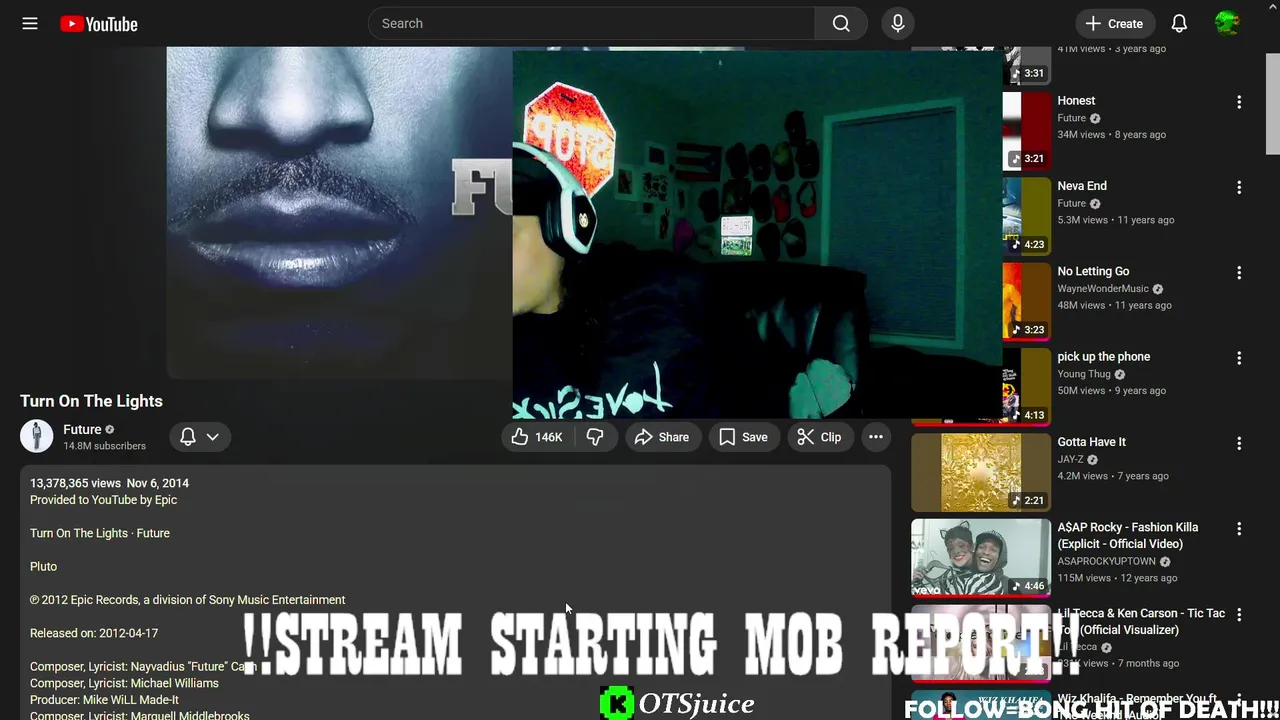Click 13,378,365 views text

(75, 483)
